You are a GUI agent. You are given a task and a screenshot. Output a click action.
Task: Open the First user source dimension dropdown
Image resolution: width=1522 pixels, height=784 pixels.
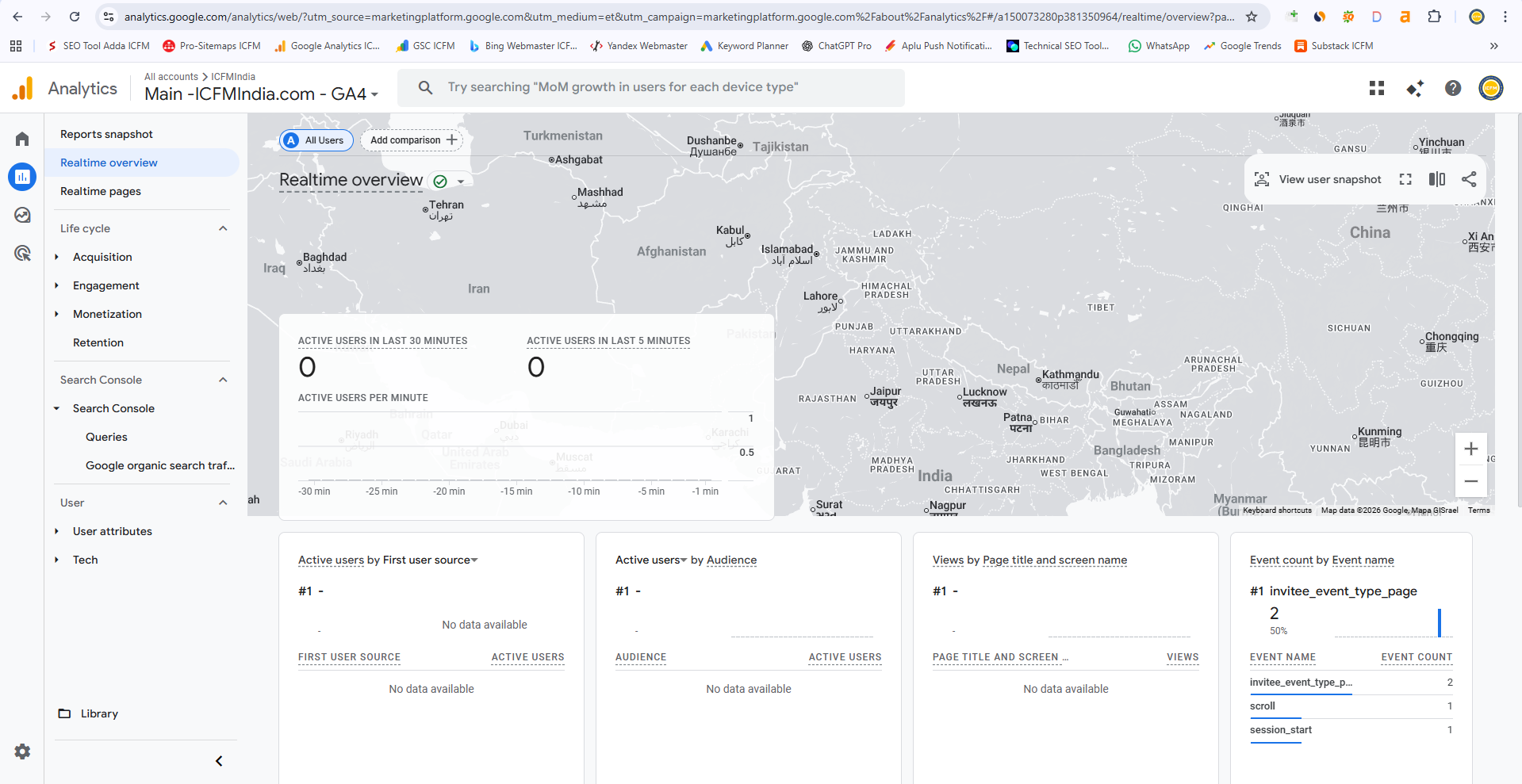pyautogui.click(x=474, y=560)
